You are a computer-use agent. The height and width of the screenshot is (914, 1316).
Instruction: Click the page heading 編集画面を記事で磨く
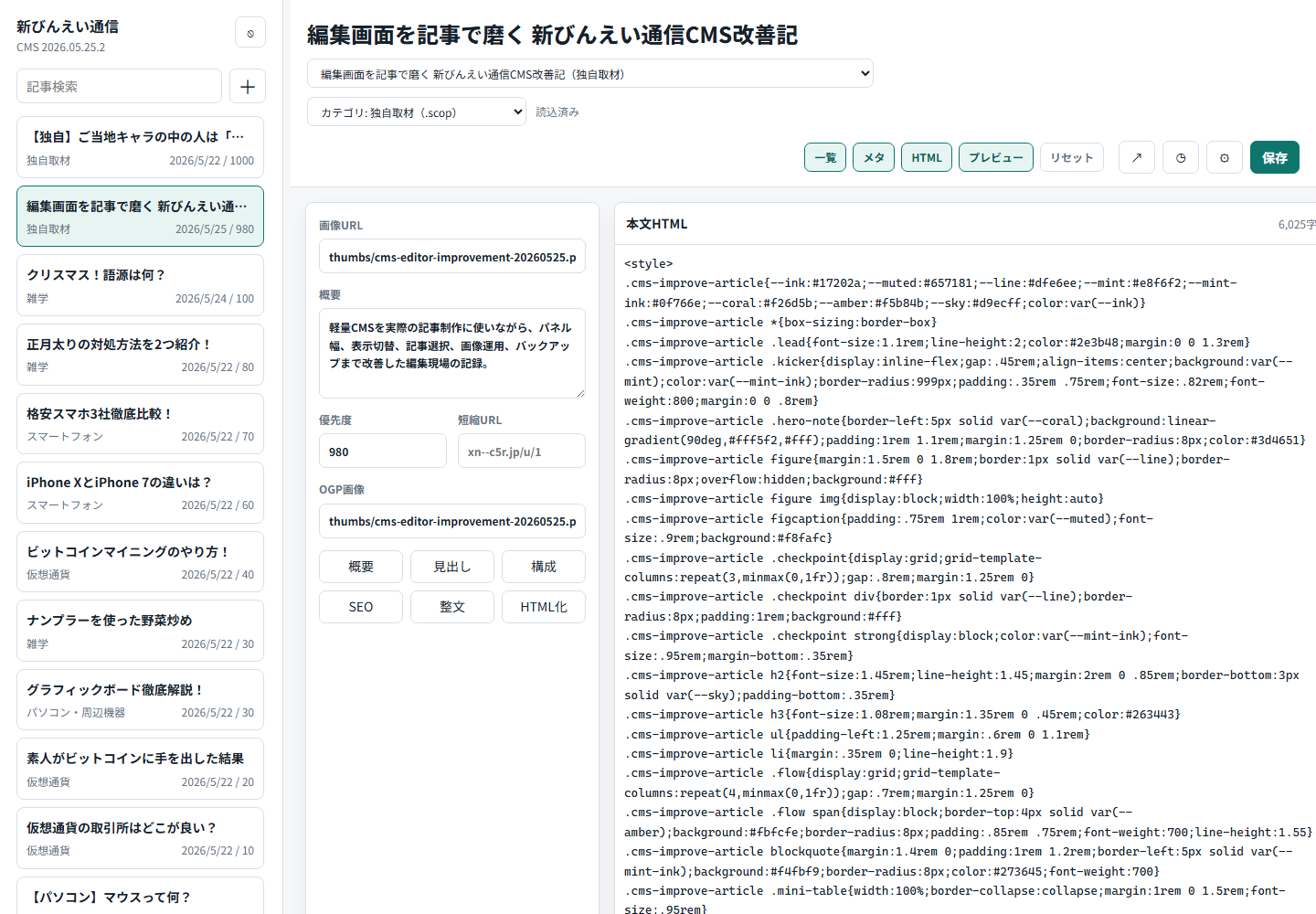(x=552, y=35)
